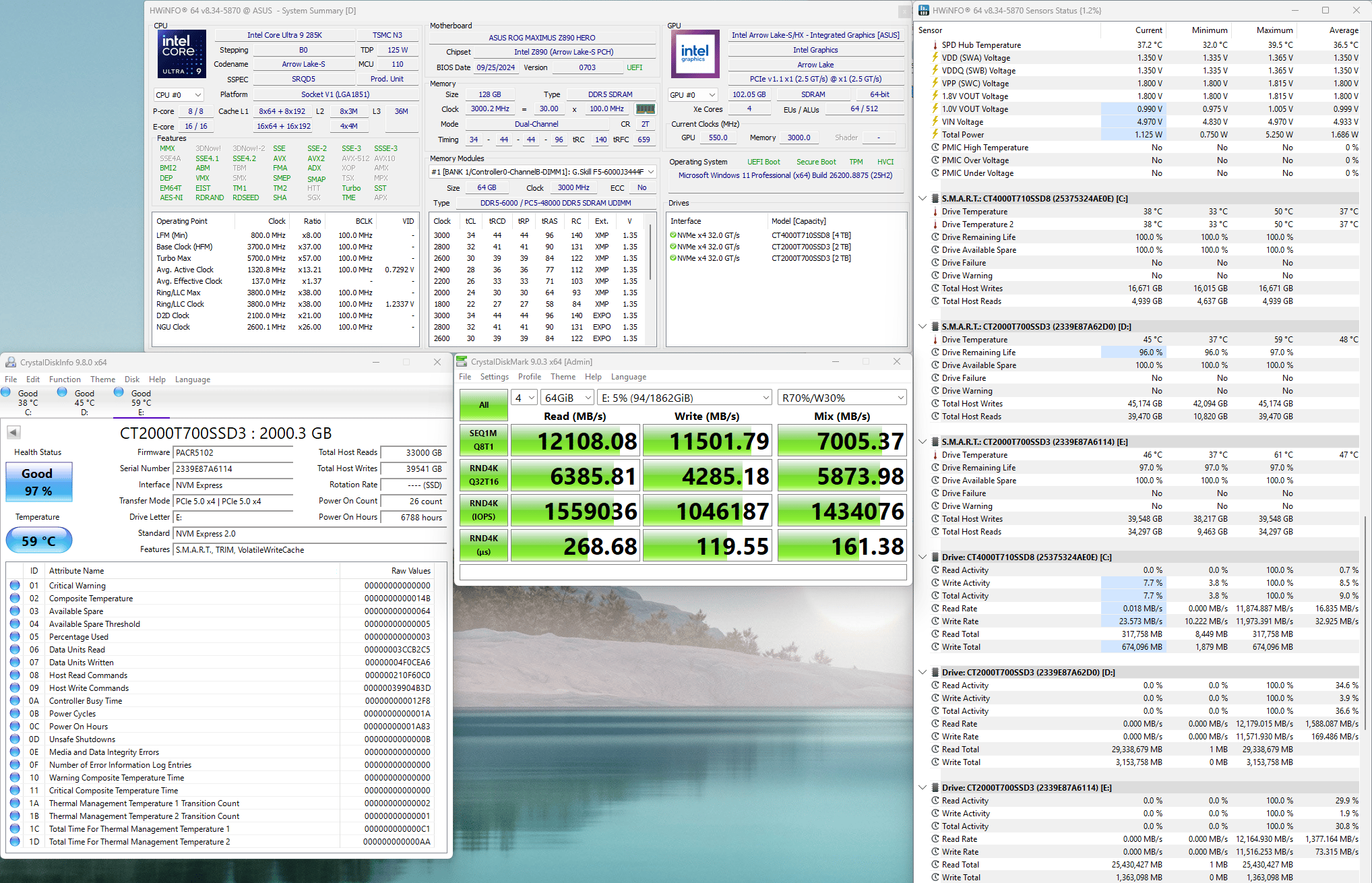Open the E: drive selection dropdown
The width and height of the screenshot is (1372, 883).
pos(685,398)
